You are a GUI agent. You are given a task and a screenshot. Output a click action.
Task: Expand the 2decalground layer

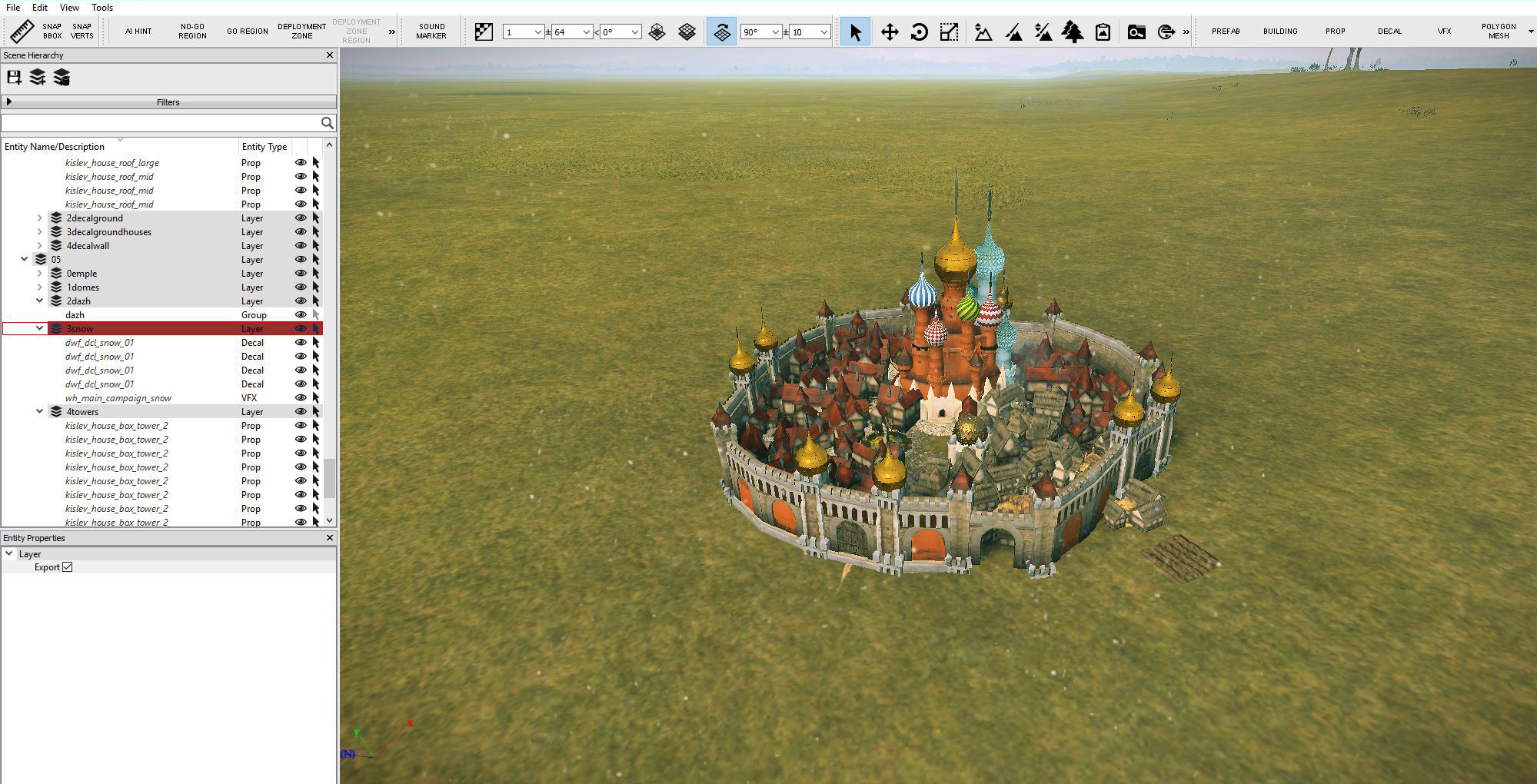[x=39, y=218]
